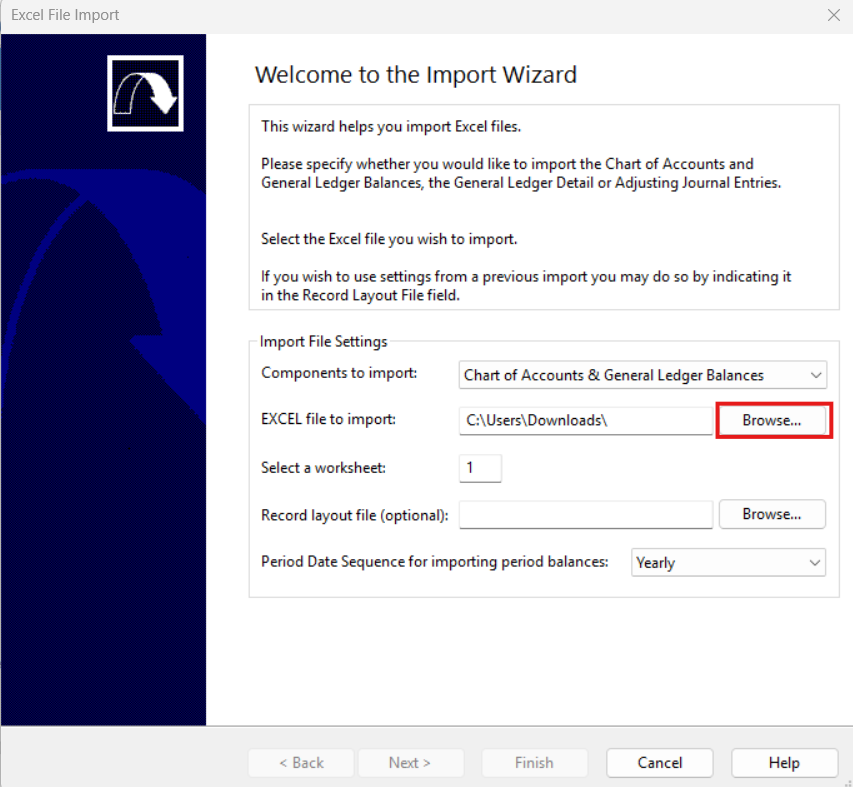Image resolution: width=853 pixels, height=787 pixels.
Task: Close the Excel File Import dialog
Action: click(x=833, y=15)
